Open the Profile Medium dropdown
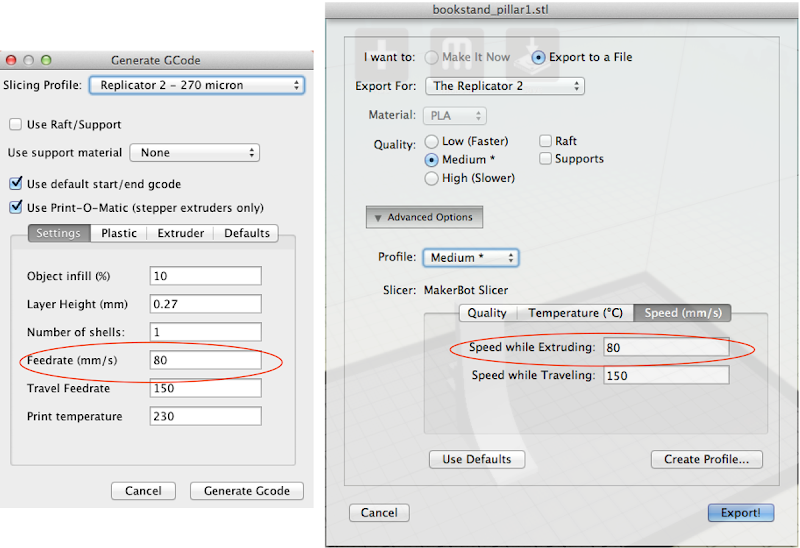The height and width of the screenshot is (548, 800). pyautogui.click(x=471, y=258)
